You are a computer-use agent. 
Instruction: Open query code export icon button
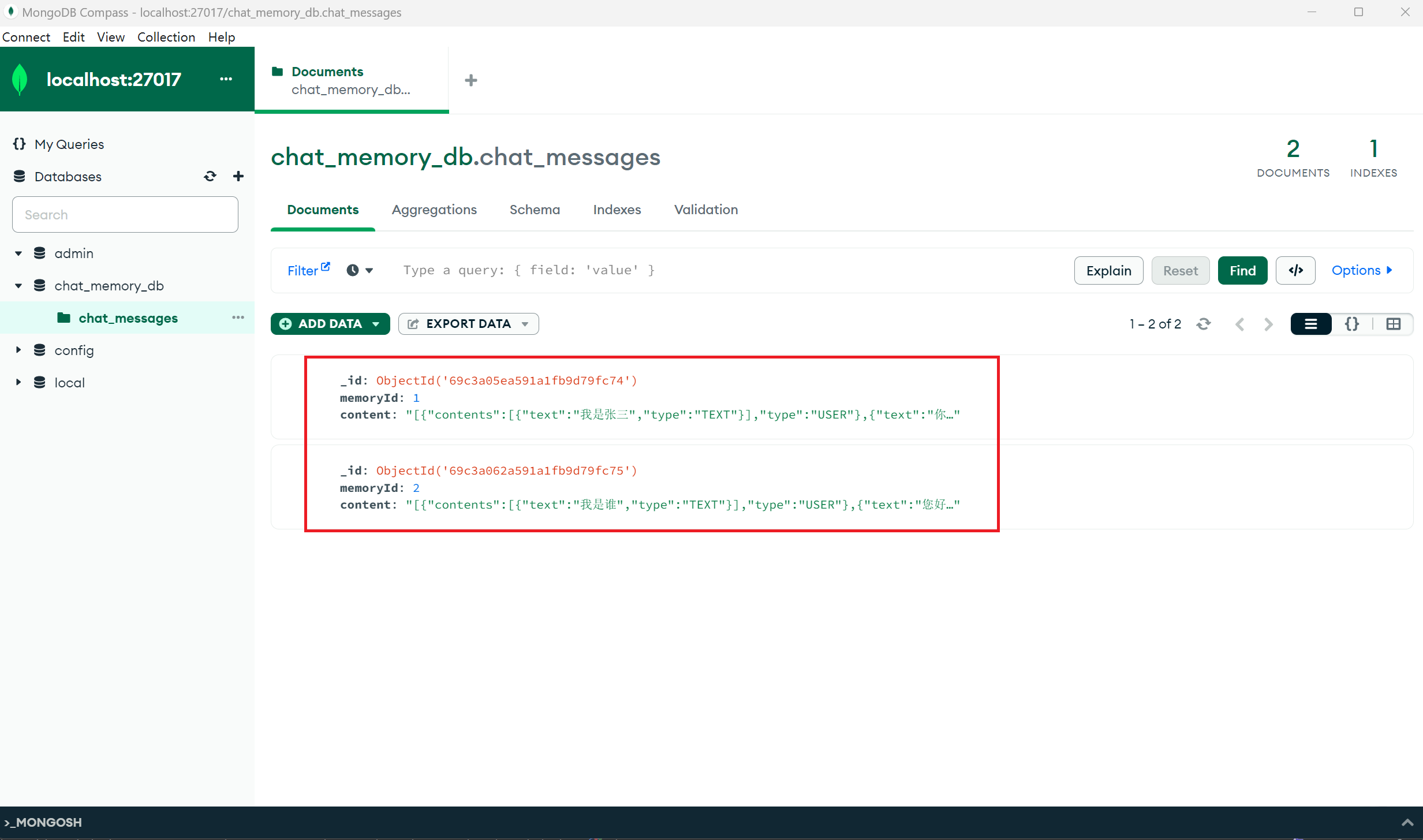(1295, 271)
